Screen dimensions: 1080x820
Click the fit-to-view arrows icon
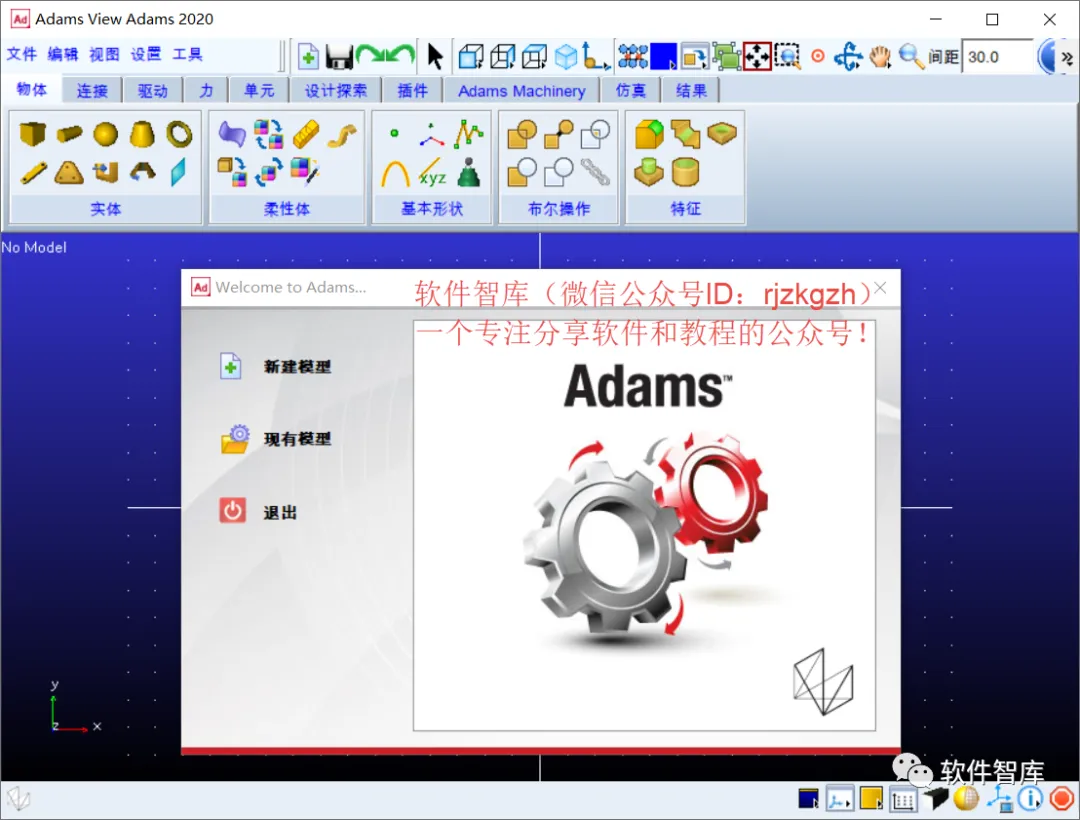coord(756,56)
